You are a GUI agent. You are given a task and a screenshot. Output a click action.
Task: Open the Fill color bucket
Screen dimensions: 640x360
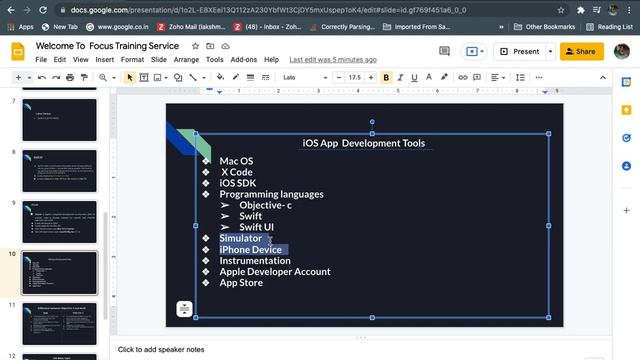(220, 77)
